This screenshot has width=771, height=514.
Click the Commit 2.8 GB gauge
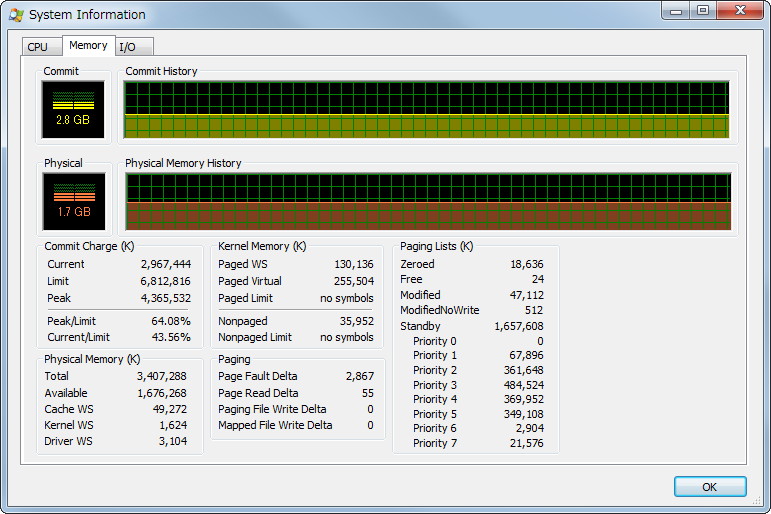click(x=73, y=110)
